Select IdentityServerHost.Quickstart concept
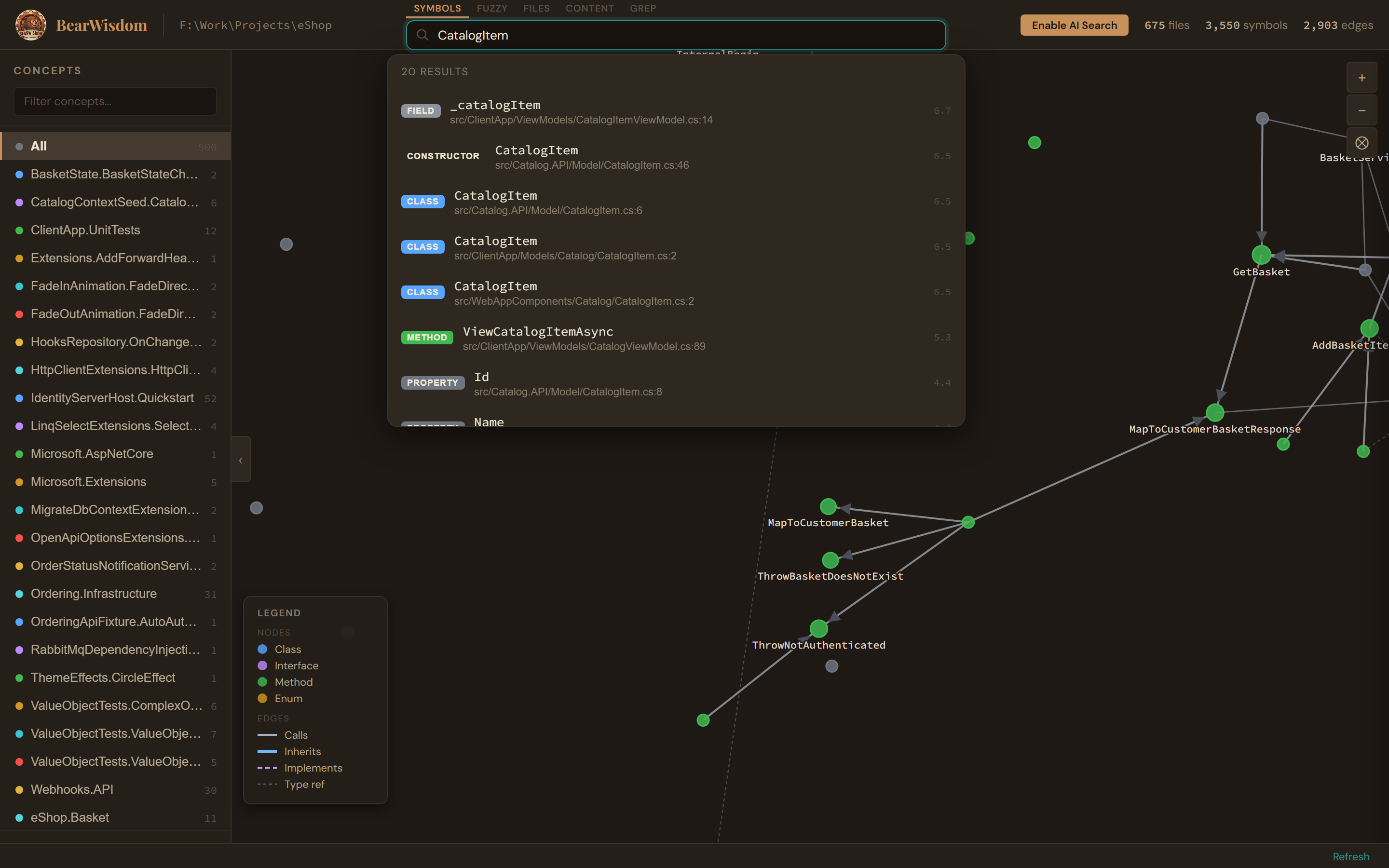The width and height of the screenshot is (1389, 868). (112, 398)
